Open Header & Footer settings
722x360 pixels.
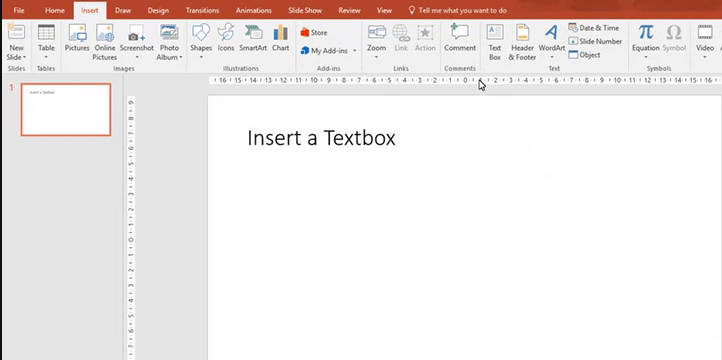click(522, 42)
